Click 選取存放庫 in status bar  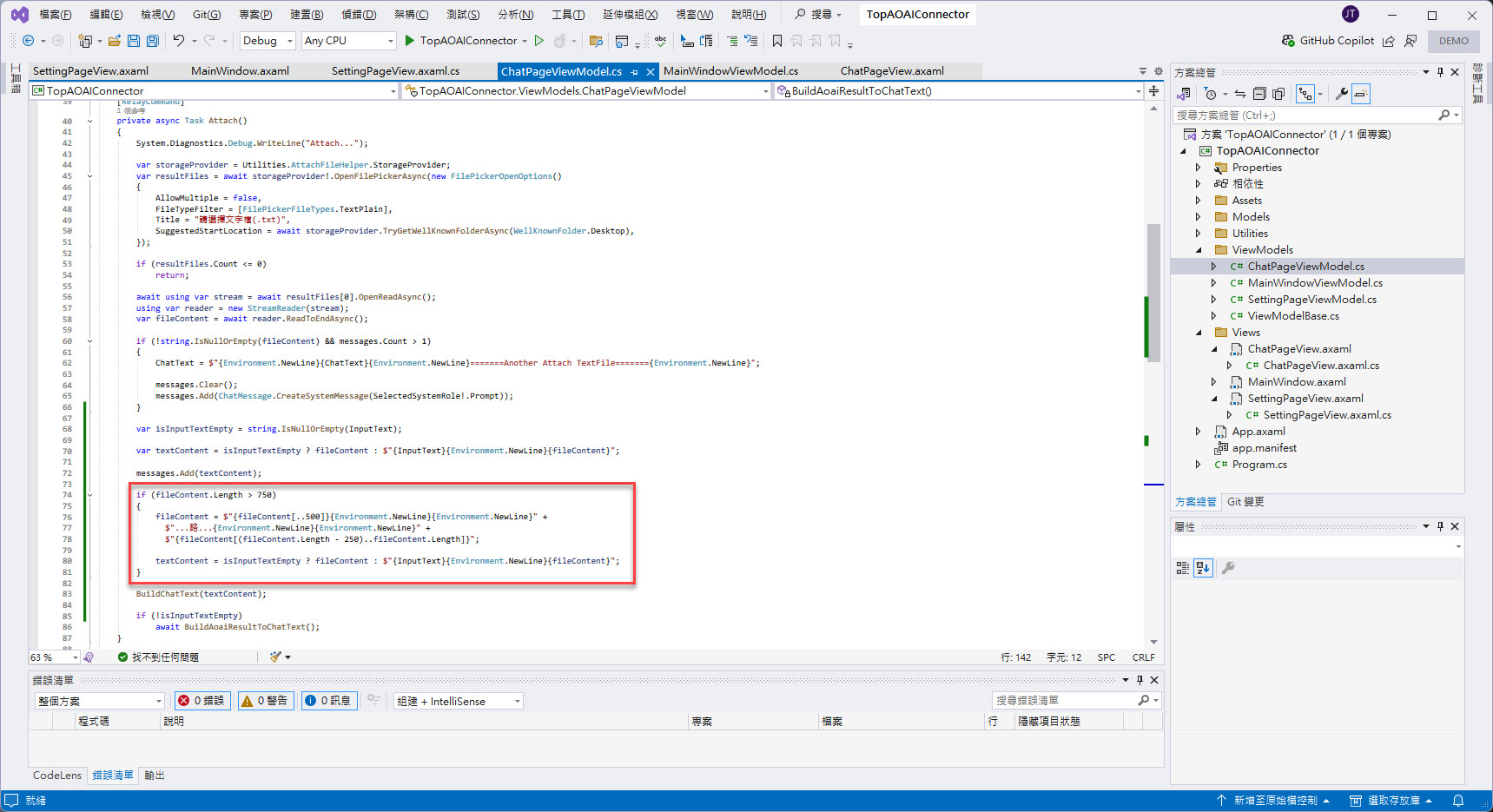coord(1391,801)
